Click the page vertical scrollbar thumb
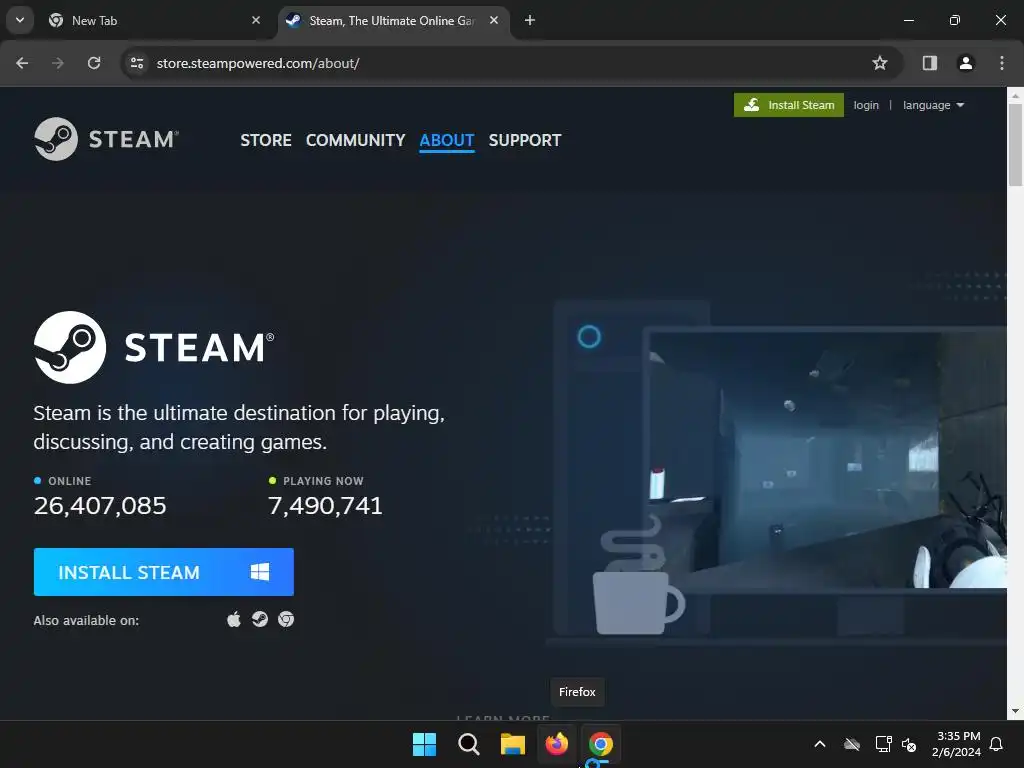 pos(1016,144)
